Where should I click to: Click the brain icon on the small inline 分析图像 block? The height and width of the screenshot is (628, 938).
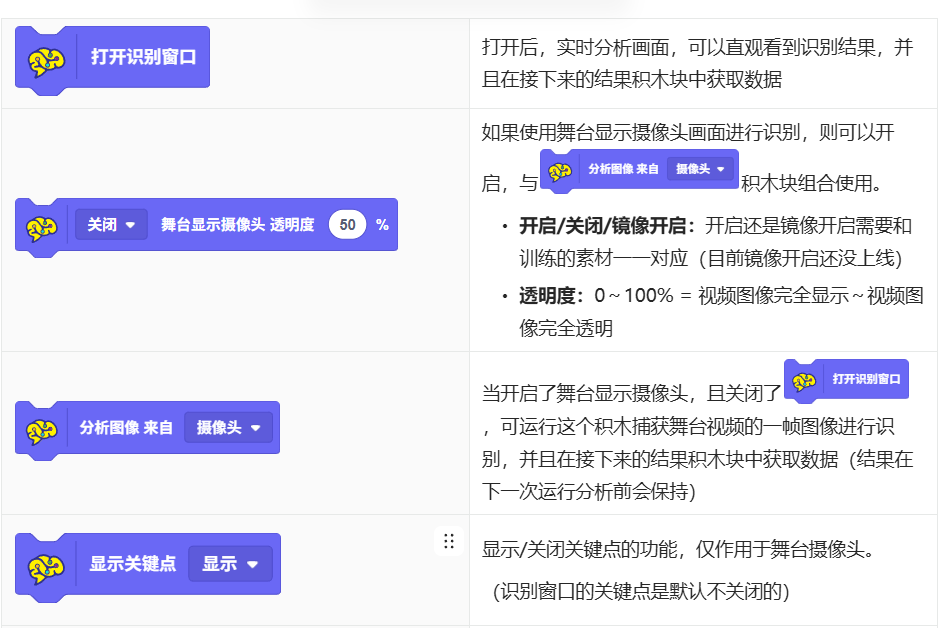[560, 171]
